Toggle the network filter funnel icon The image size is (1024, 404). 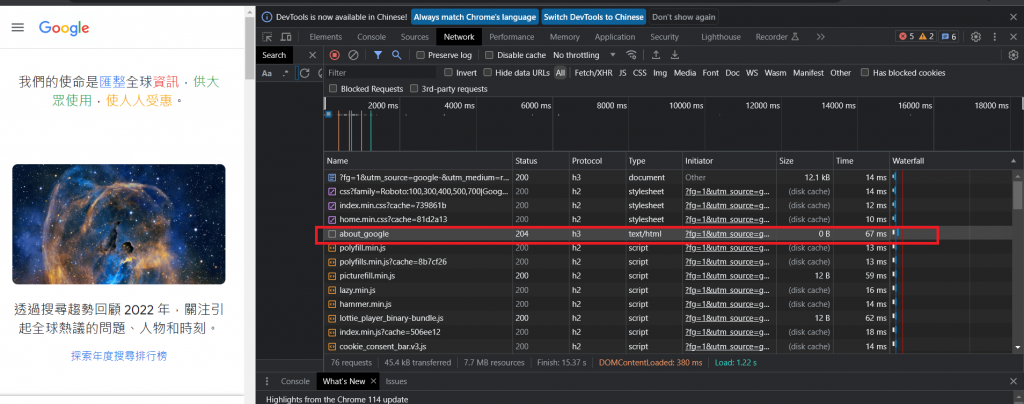378,55
